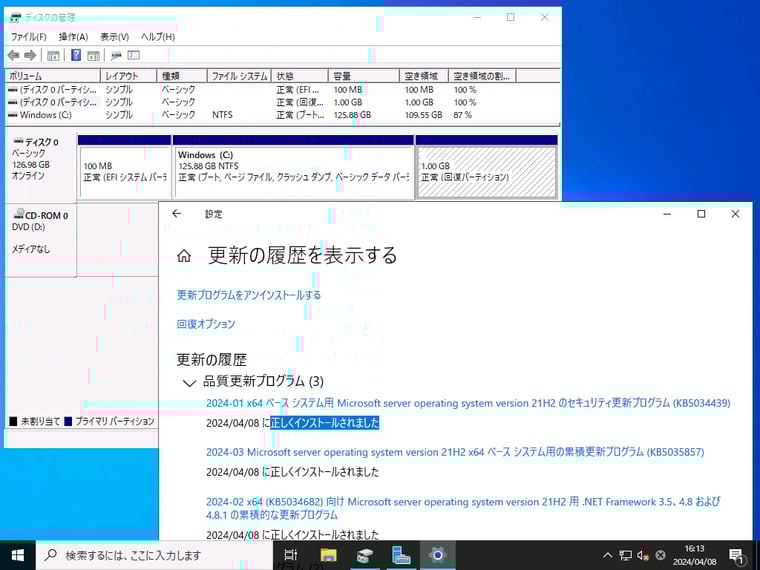Sort by レイアウト column header
The width and height of the screenshot is (760, 570).
point(128,76)
